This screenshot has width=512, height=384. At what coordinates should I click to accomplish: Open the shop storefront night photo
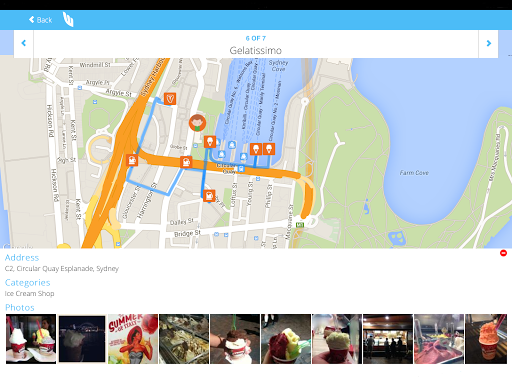[x=388, y=339]
